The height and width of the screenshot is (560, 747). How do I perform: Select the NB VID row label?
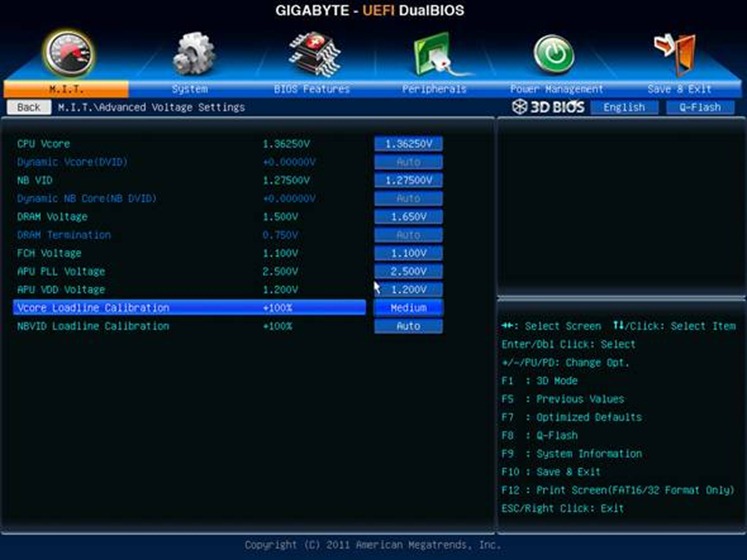[35, 180]
